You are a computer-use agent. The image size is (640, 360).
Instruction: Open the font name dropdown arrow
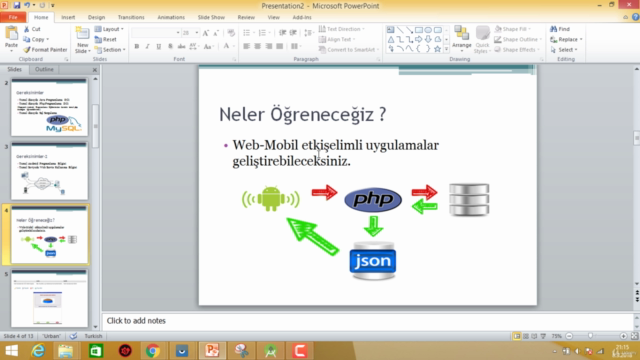[178, 33]
